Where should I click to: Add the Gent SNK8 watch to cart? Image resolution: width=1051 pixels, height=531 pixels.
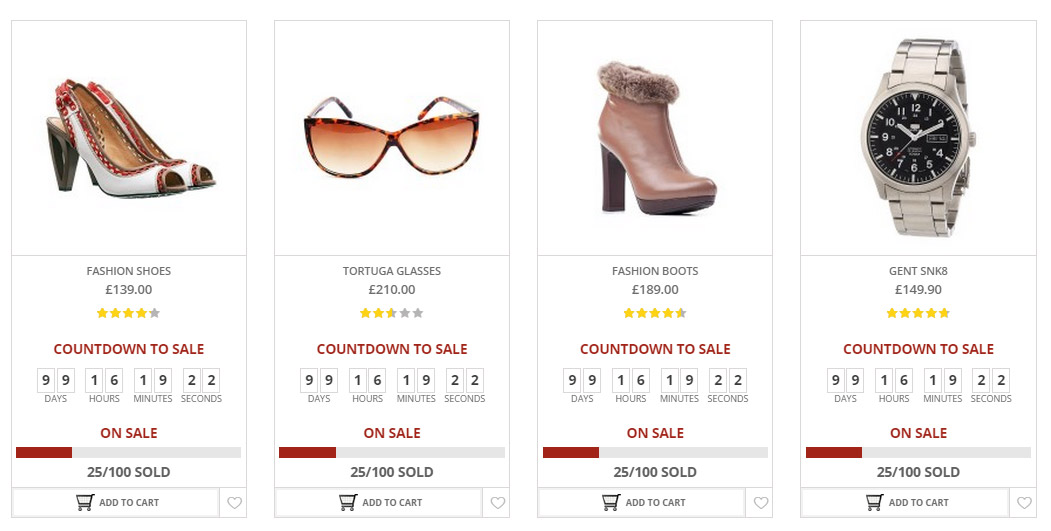pos(905,502)
